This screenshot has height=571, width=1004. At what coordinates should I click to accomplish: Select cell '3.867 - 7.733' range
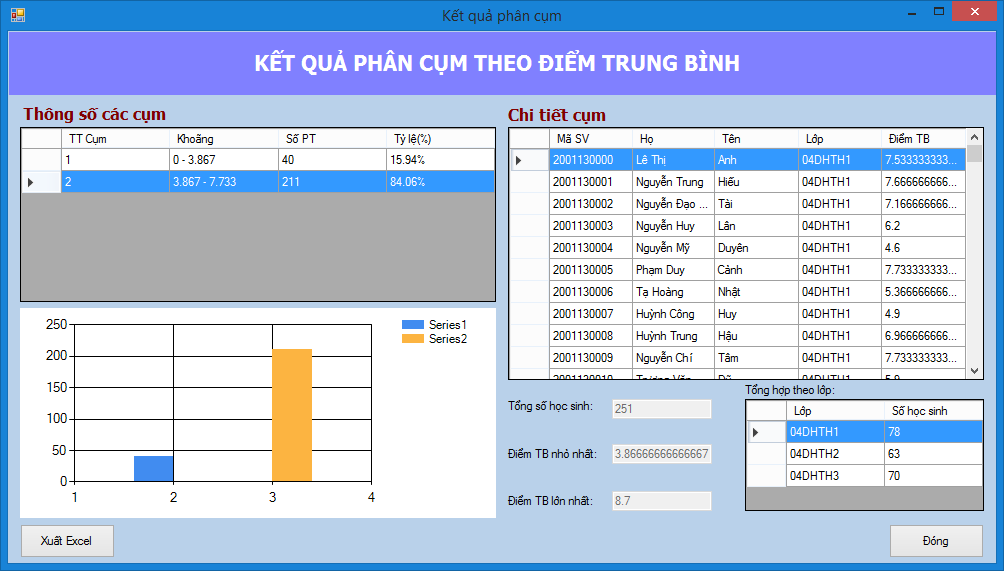pos(224,182)
